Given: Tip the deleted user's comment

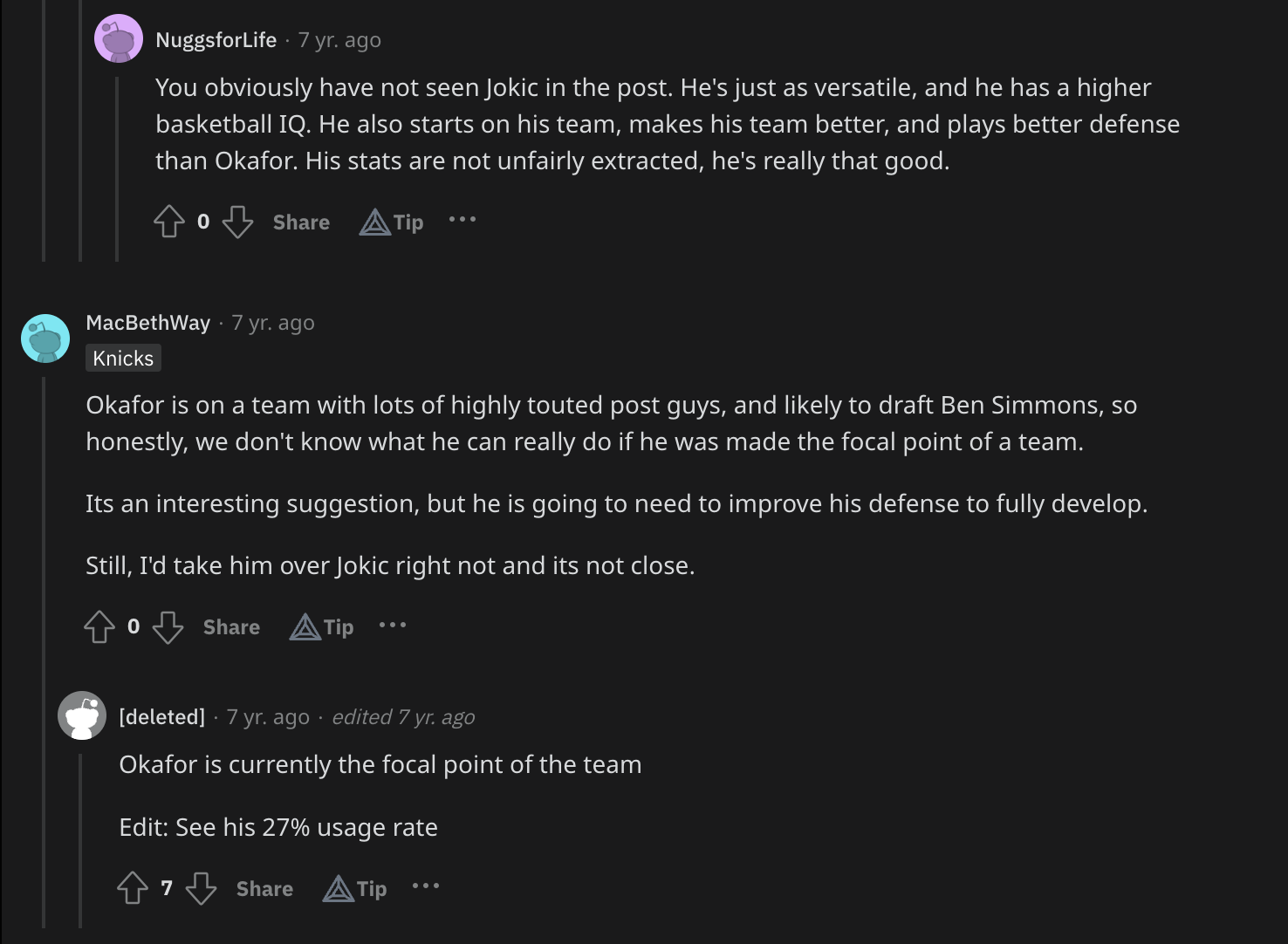Looking at the screenshot, I should (355, 888).
